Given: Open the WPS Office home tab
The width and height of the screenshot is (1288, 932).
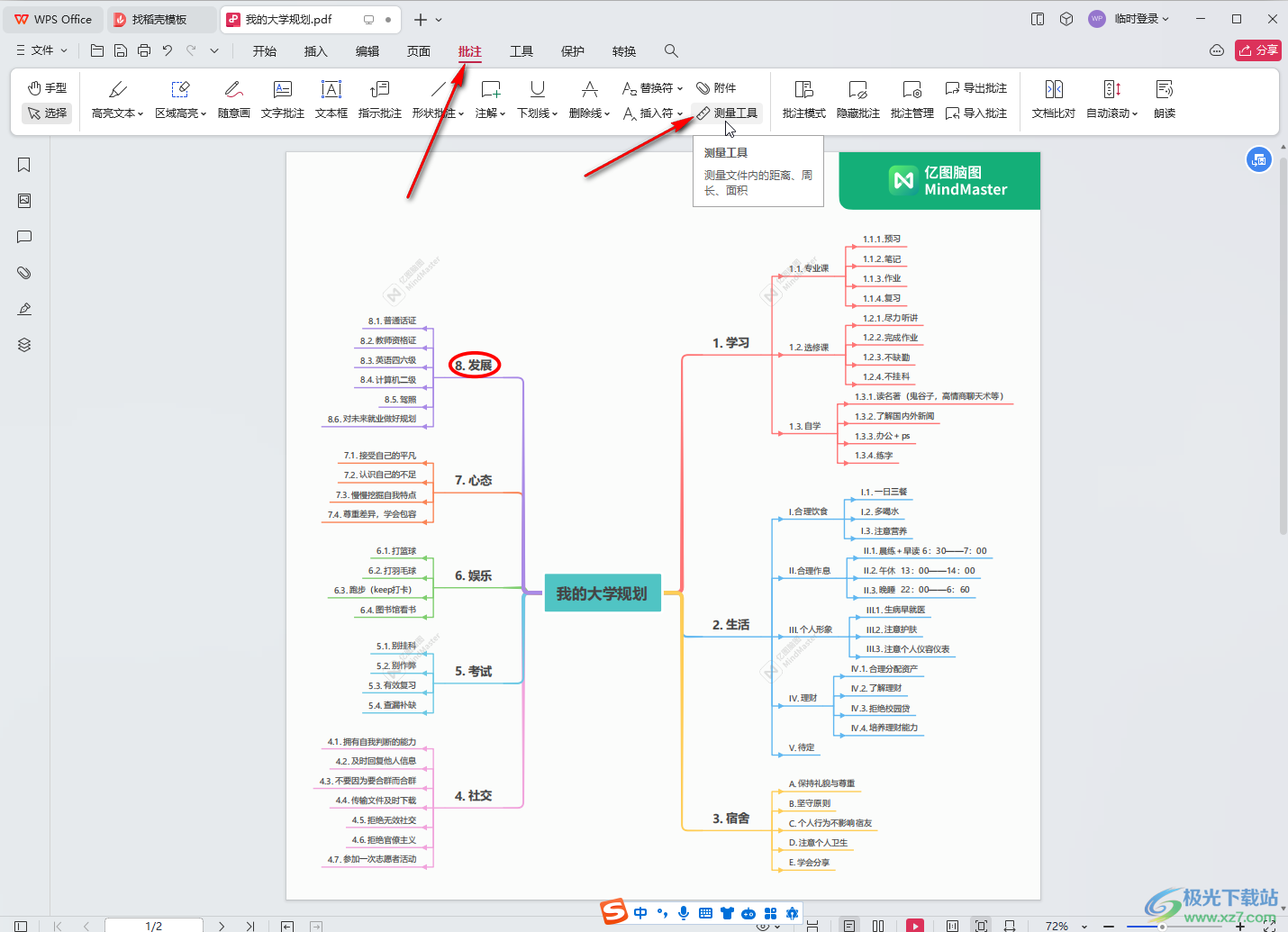Looking at the screenshot, I should (53, 19).
